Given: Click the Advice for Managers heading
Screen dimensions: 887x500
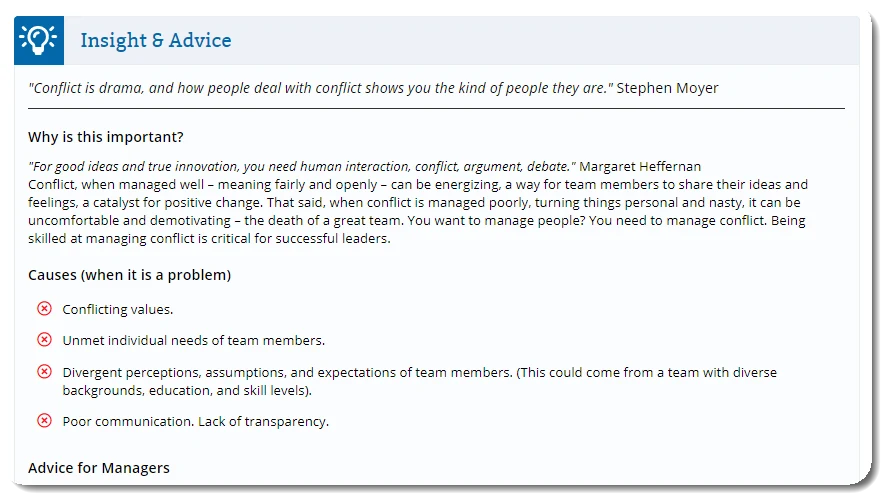Looking at the screenshot, I should pos(99,468).
